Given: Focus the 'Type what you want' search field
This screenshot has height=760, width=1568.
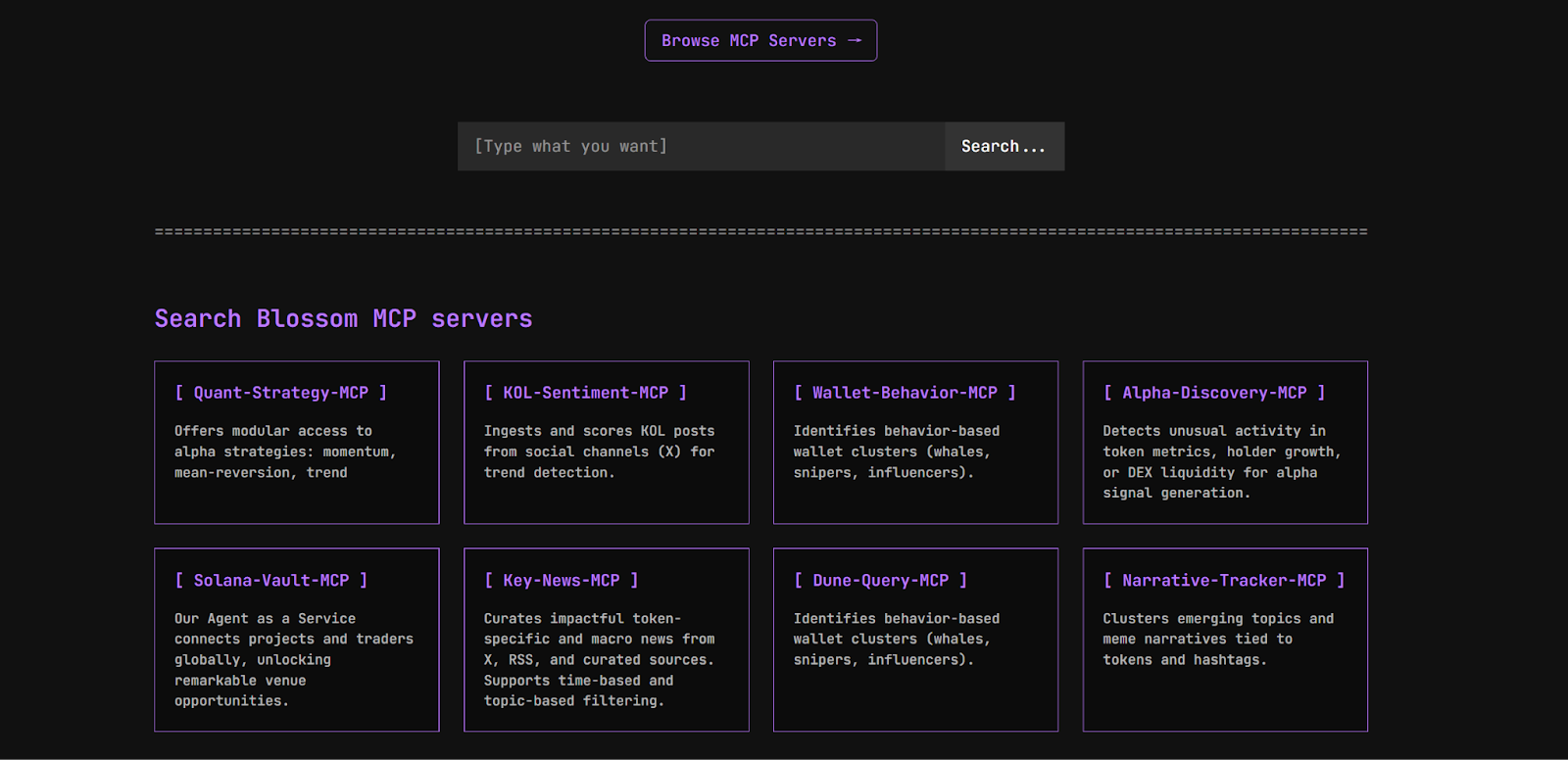Looking at the screenshot, I should pyautogui.click(x=700, y=146).
